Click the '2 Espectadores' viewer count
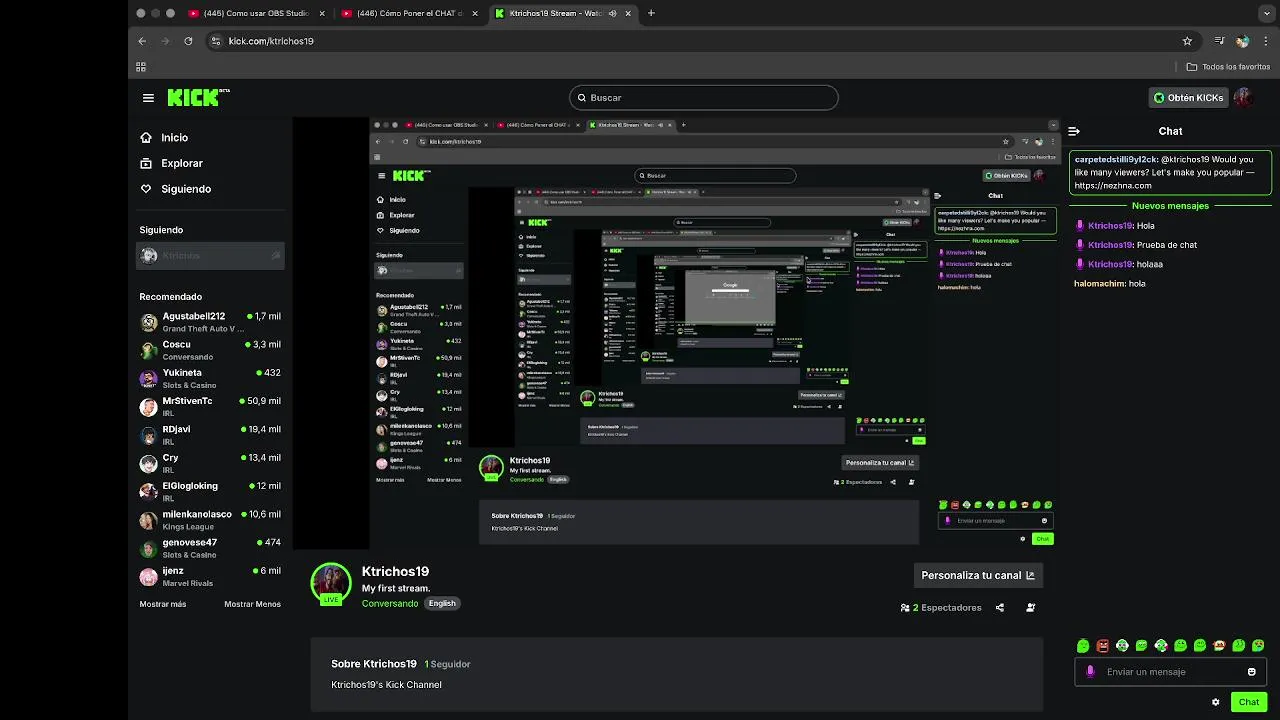 pos(941,607)
